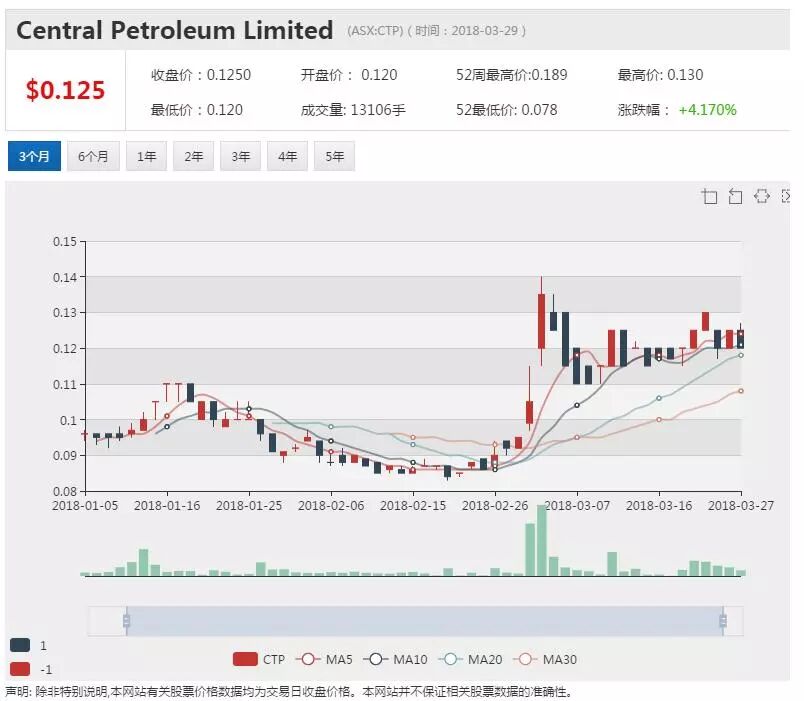The width and height of the screenshot is (804, 701).
Task: Click the tall red candlestick peaking at 0.14
Action: pos(541,322)
